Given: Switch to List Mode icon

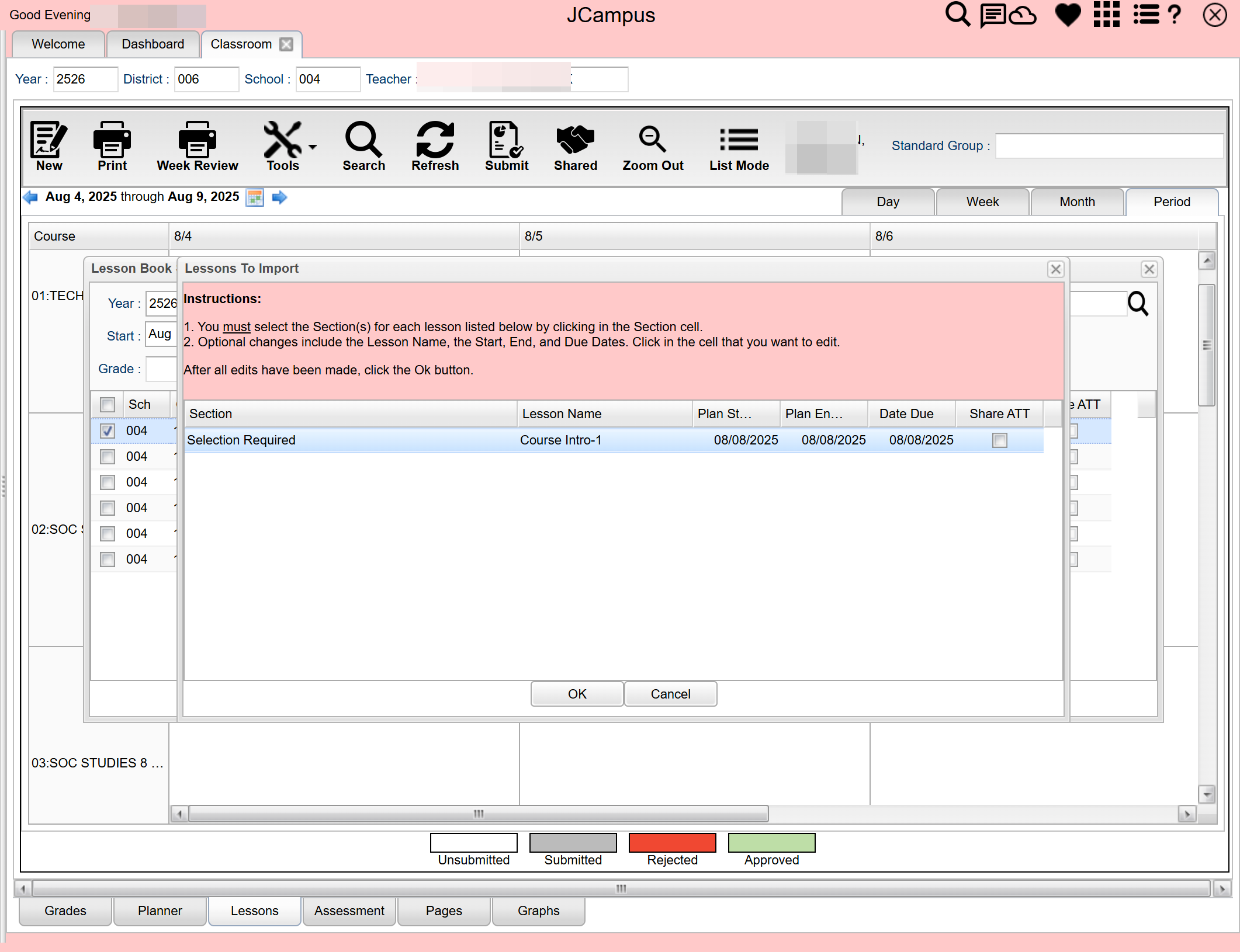Looking at the screenshot, I should [739, 140].
